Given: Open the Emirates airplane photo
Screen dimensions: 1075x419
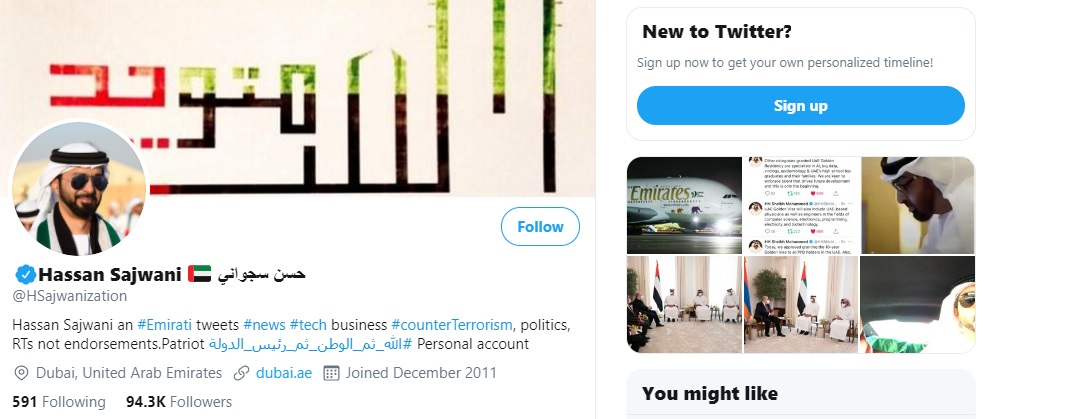Looking at the screenshot, I should click(x=684, y=204).
